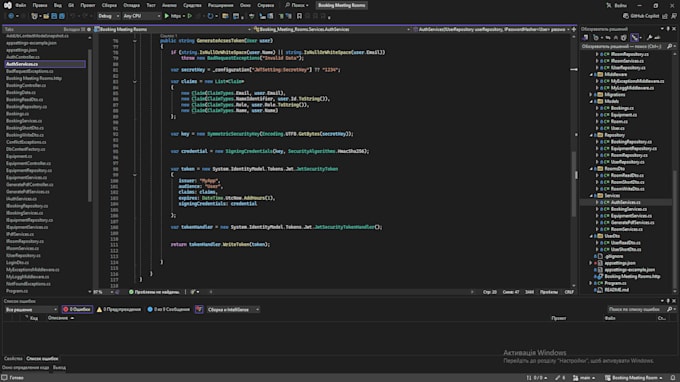Open the Any CPU platform dropdown
This screenshot has height=382, width=680.
click(141, 16)
